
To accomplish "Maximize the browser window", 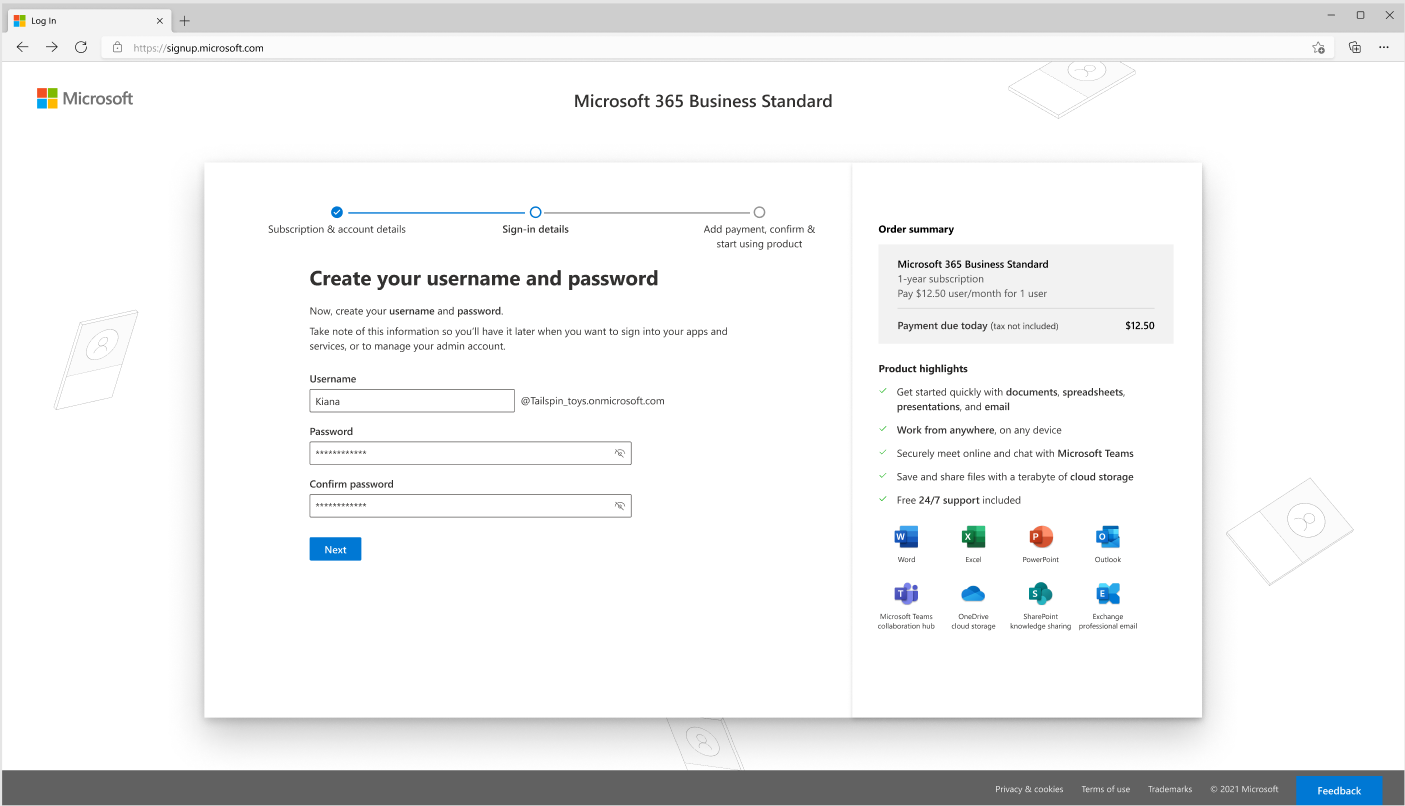I will 1360,15.
